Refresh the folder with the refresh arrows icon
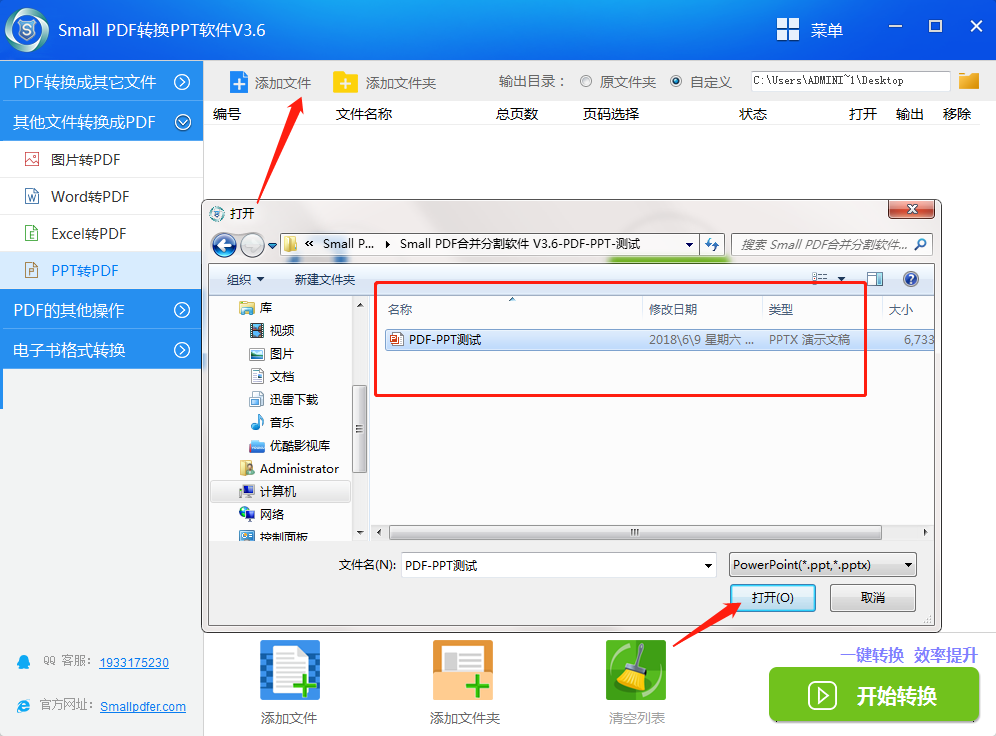The width and height of the screenshot is (996, 736). 712,244
